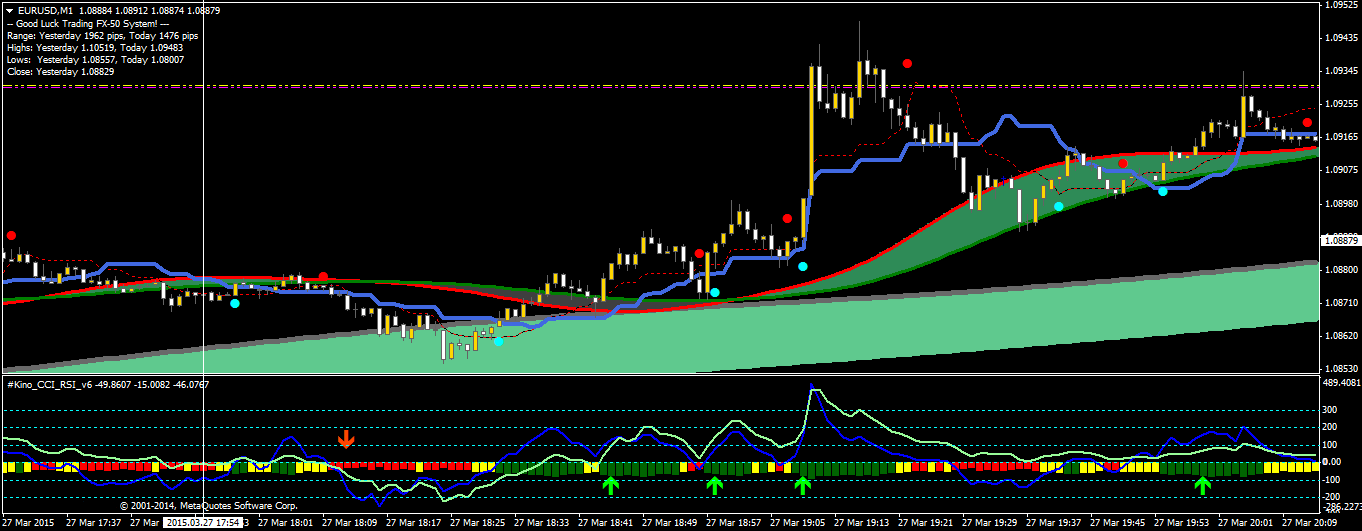Click price scale value 1.09165
This screenshot has width=1362, height=531.
click(1340, 137)
